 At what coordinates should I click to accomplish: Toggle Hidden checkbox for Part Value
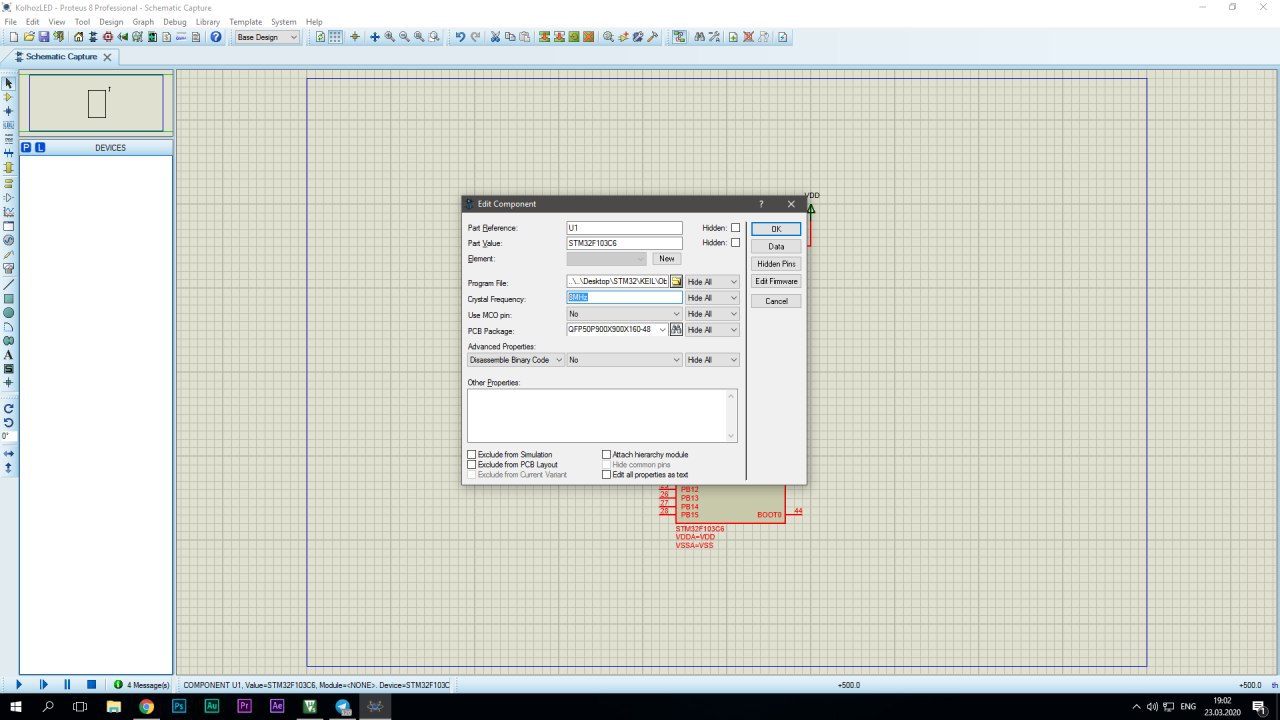pyautogui.click(x=736, y=243)
